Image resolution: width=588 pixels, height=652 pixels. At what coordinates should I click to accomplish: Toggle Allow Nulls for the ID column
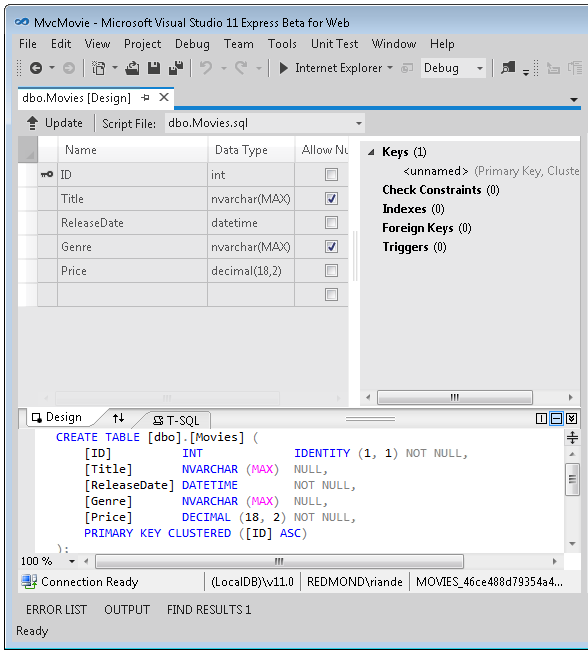click(331, 174)
